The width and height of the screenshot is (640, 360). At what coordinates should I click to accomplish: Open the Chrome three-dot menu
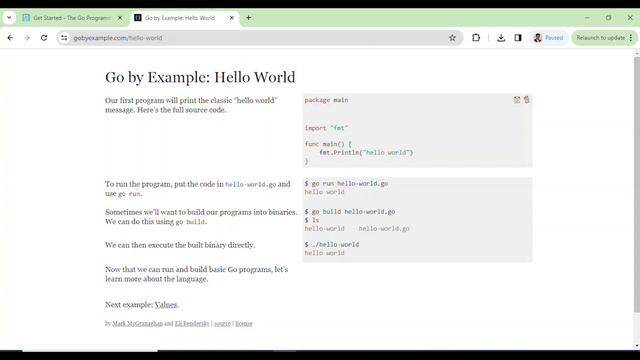pyautogui.click(x=631, y=38)
